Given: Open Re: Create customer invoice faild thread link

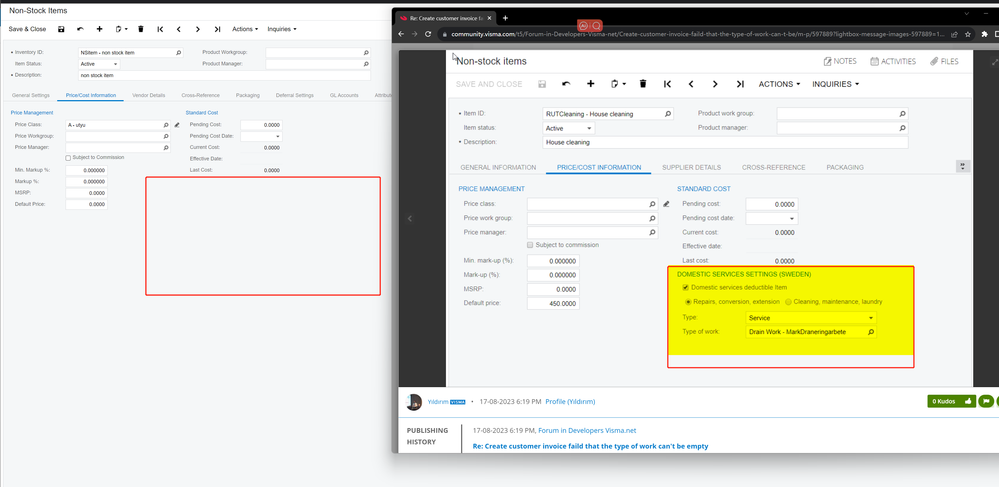Looking at the screenshot, I should 590,446.
